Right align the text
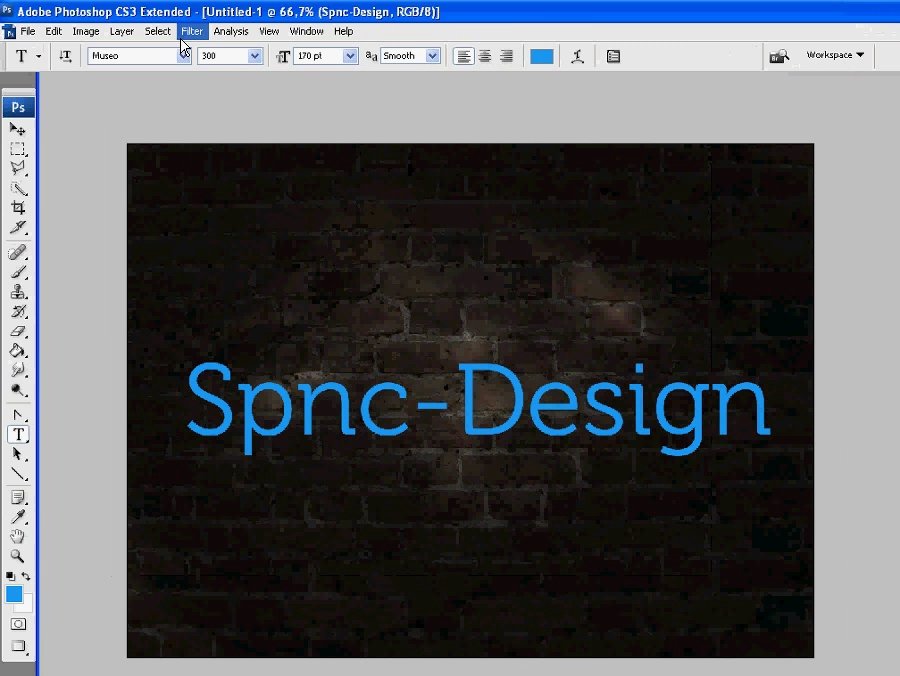 click(x=506, y=56)
